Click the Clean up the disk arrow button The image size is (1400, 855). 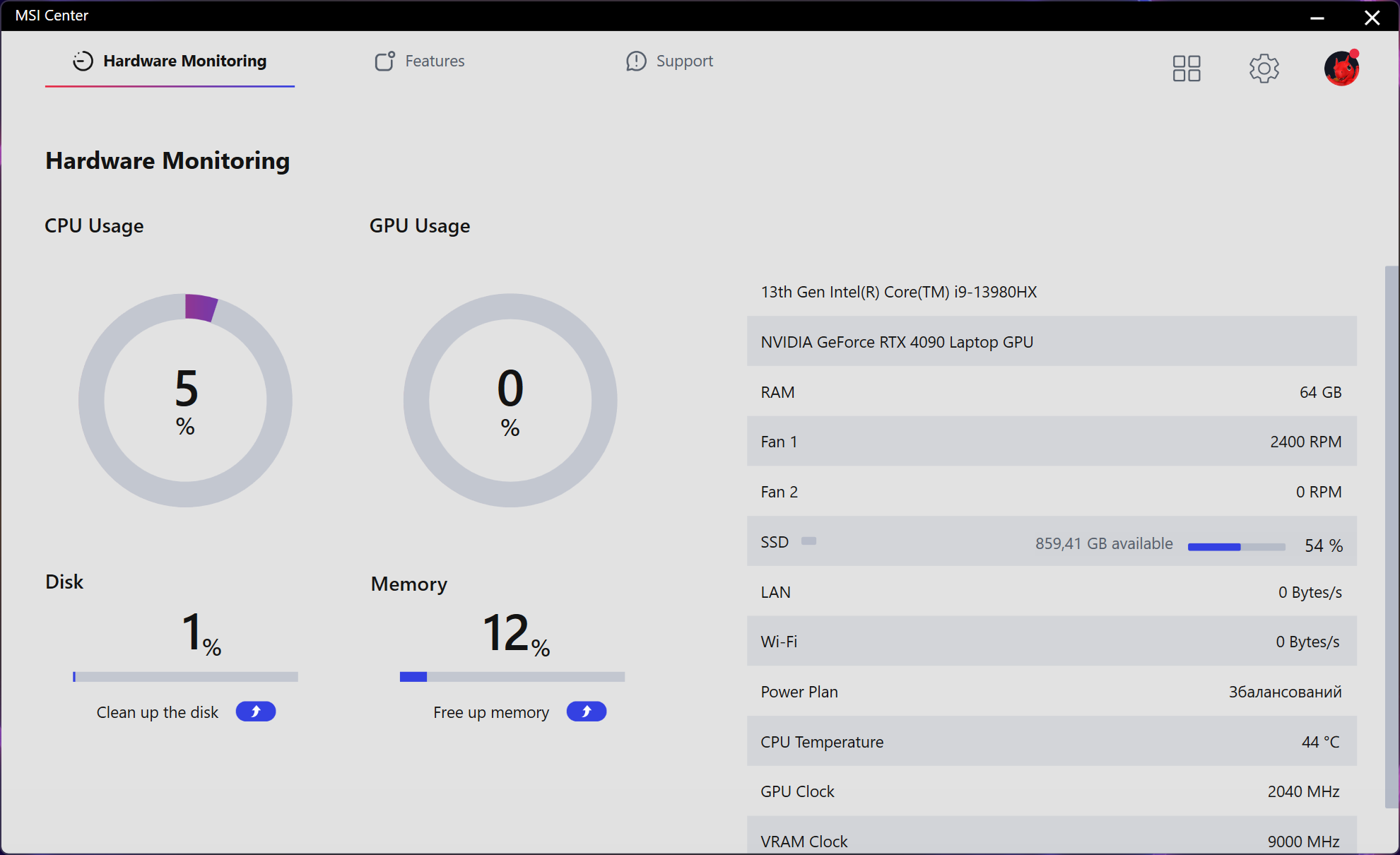tap(256, 712)
